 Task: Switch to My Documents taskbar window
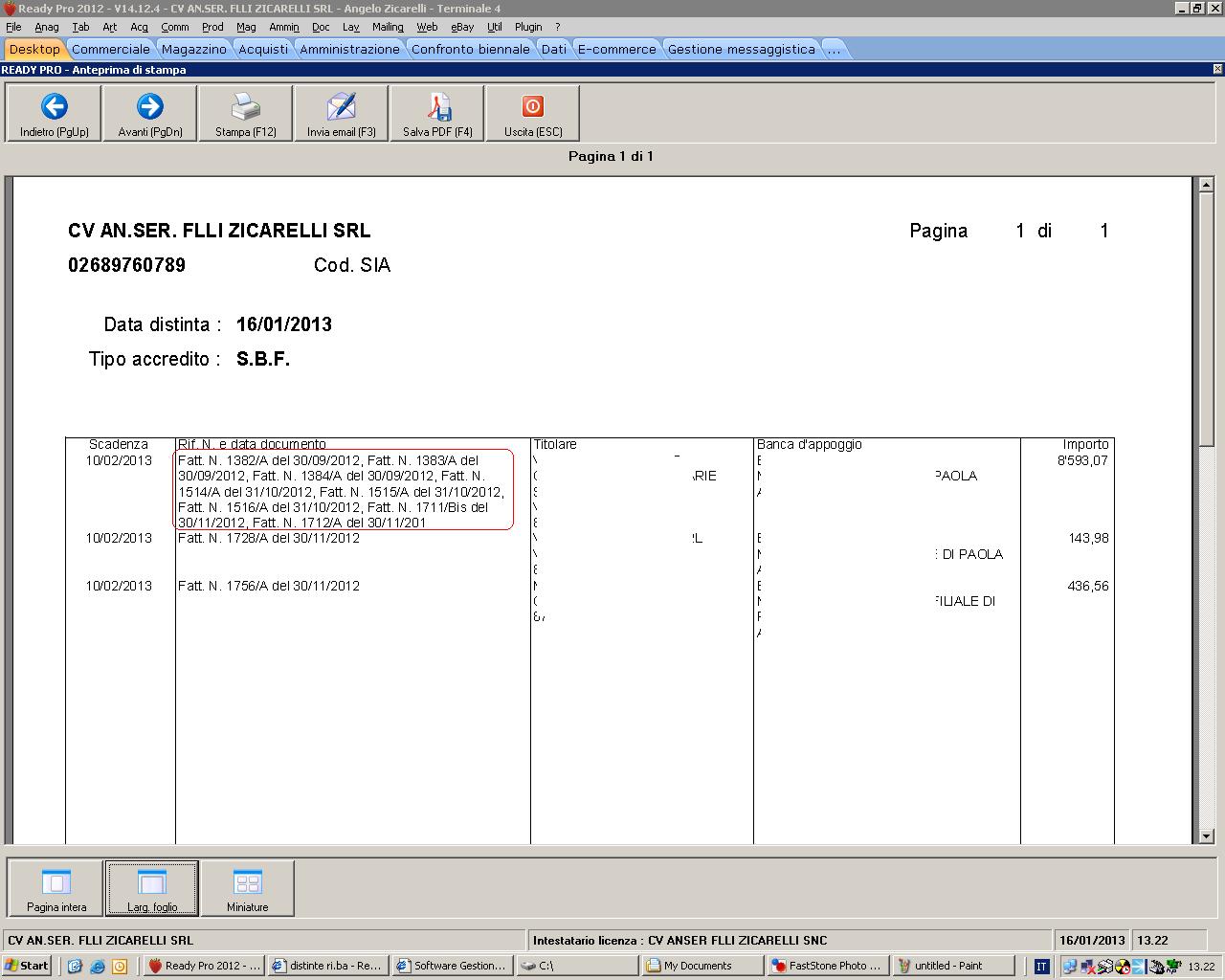tap(701, 966)
